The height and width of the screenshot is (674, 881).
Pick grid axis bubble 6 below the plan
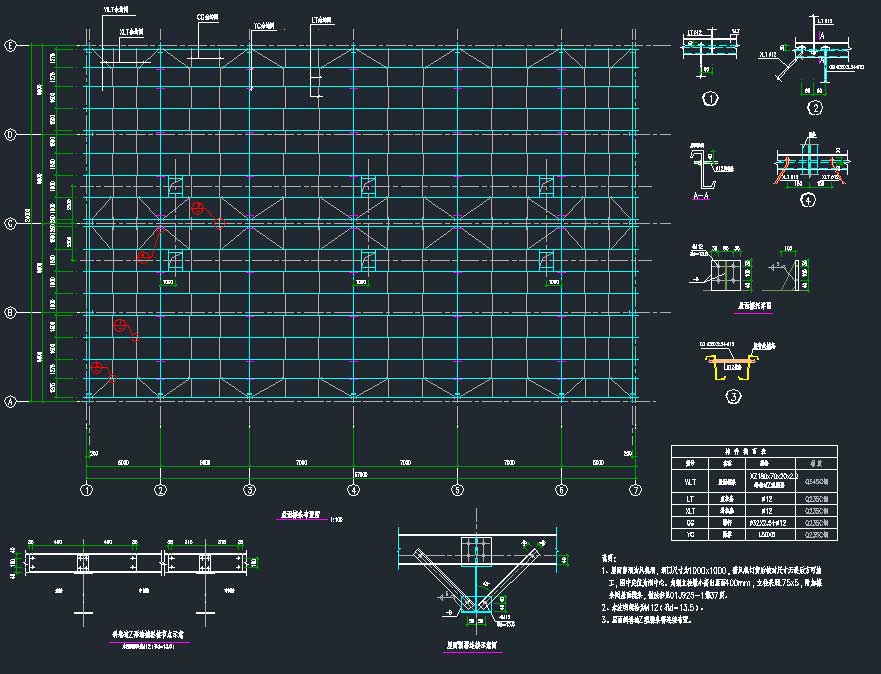tap(561, 490)
